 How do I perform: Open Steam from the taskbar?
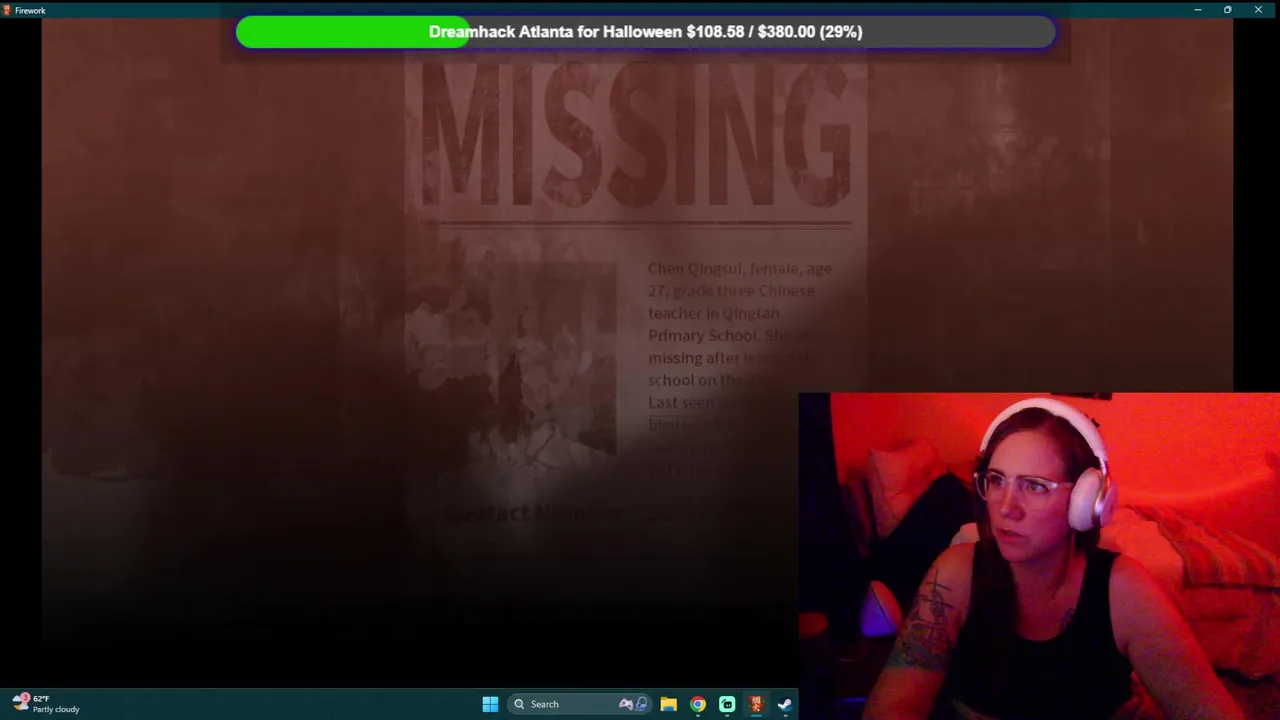(x=785, y=704)
